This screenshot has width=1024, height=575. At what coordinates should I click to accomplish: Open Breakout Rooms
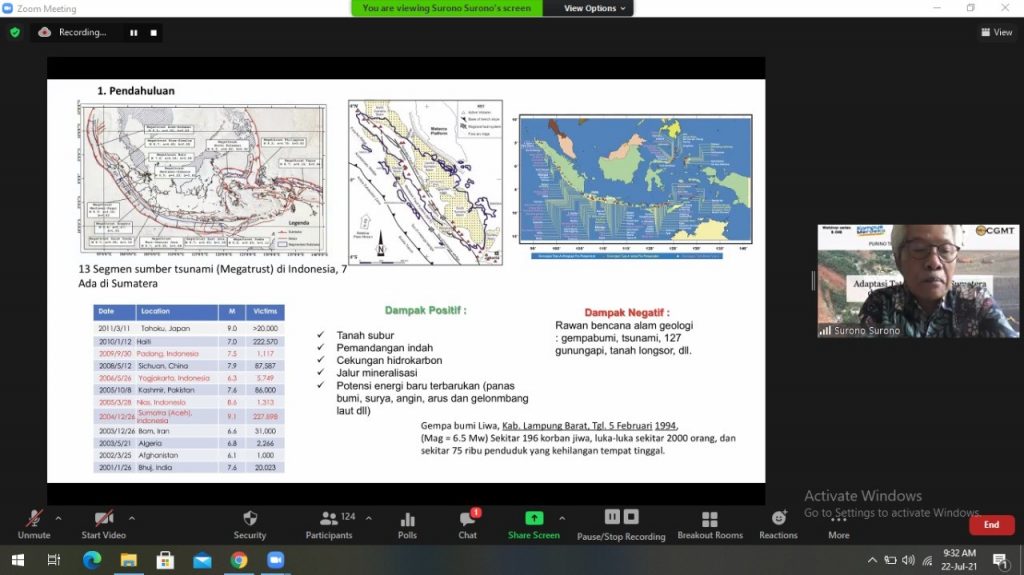tap(710, 525)
